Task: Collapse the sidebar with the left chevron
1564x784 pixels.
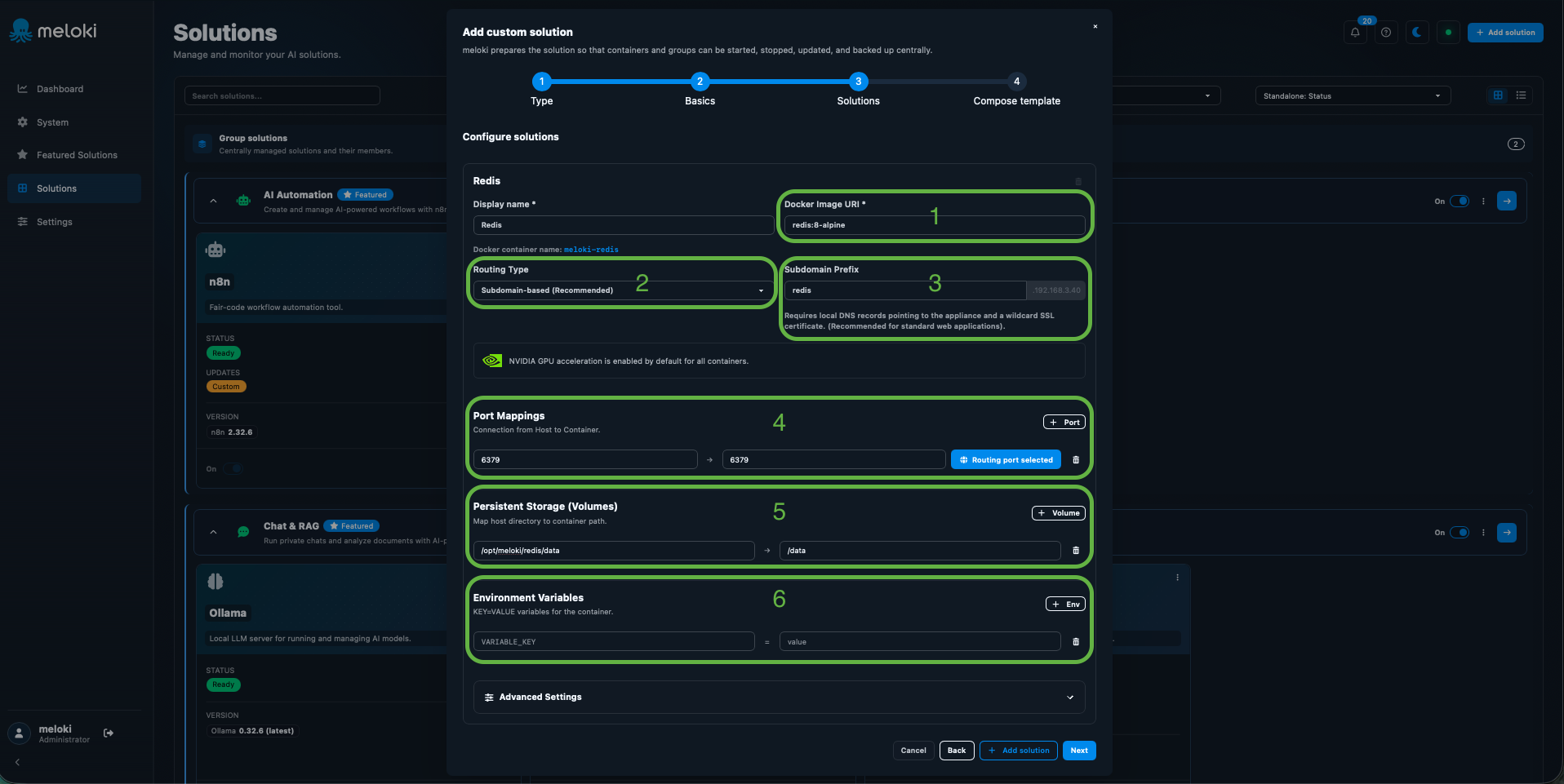Action: (x=17, y=762)
